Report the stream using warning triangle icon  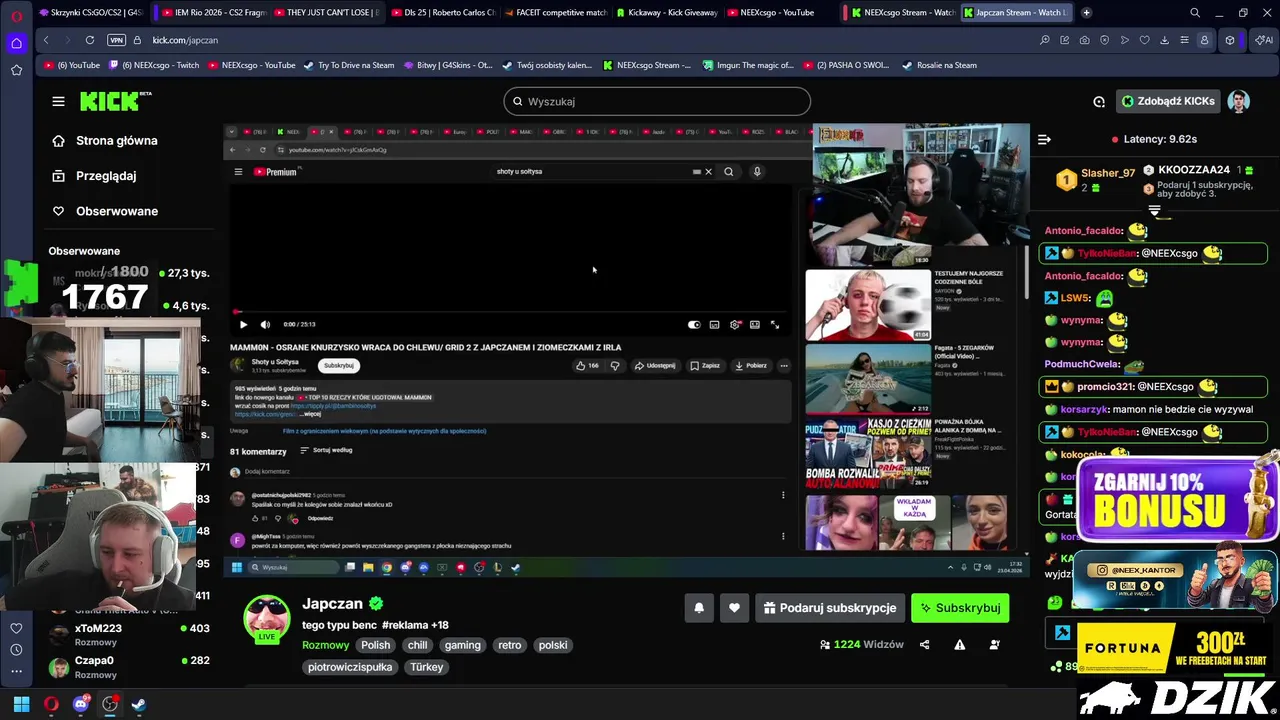click(959, 645)
